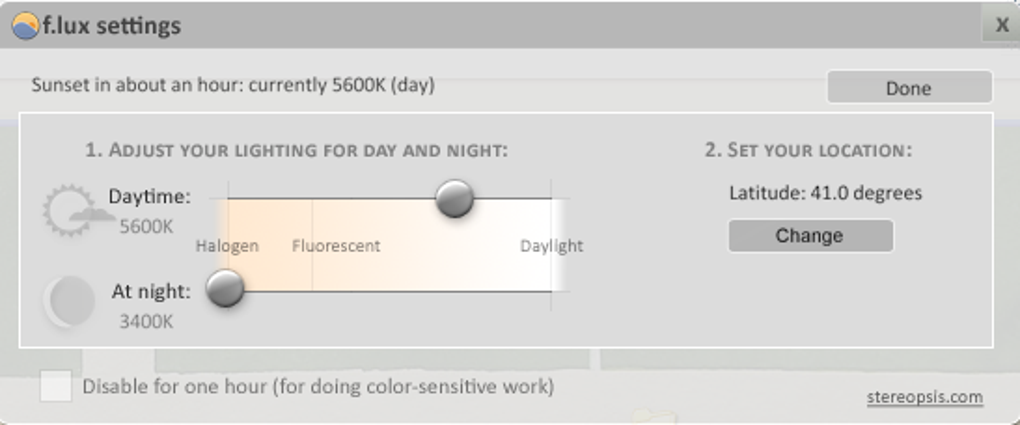Click the At night 3400K temperature value
Viewport: 1020px width, 425px height.
pos(147,322)
